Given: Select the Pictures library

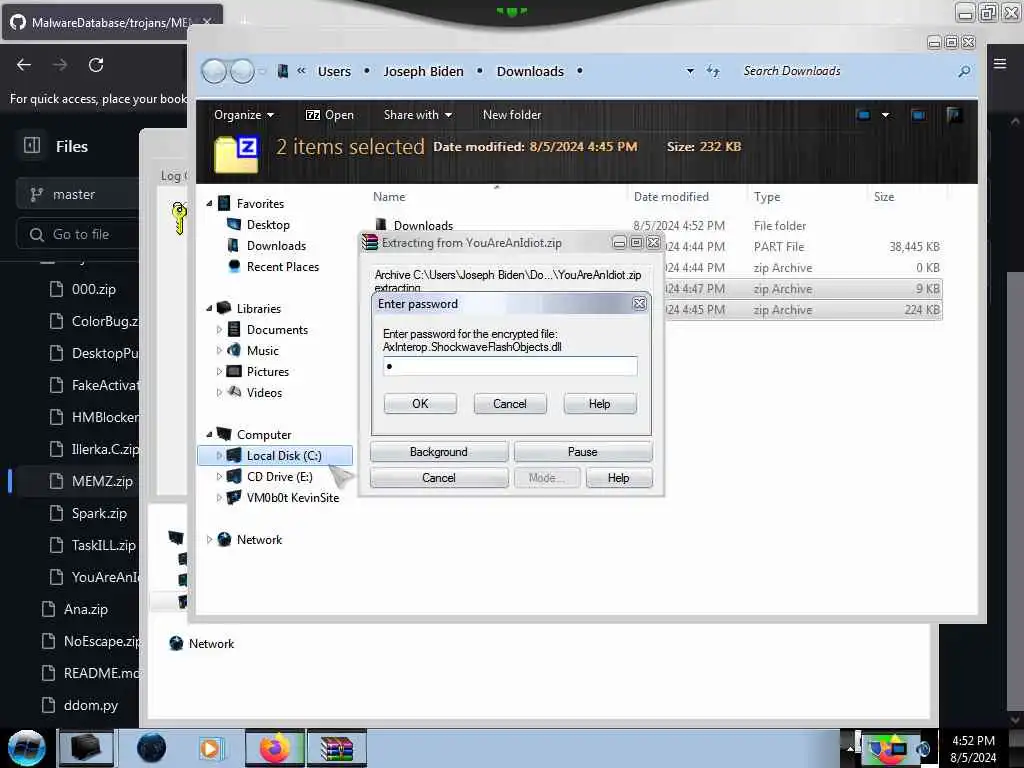Looking at the screenshot, I should point(267,372).
